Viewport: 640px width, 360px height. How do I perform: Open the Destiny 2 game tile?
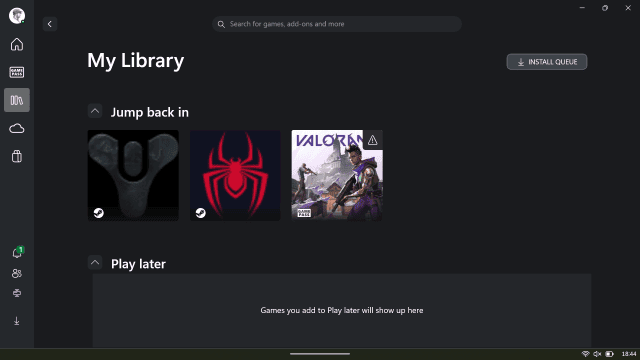click(x=133, y=176)
